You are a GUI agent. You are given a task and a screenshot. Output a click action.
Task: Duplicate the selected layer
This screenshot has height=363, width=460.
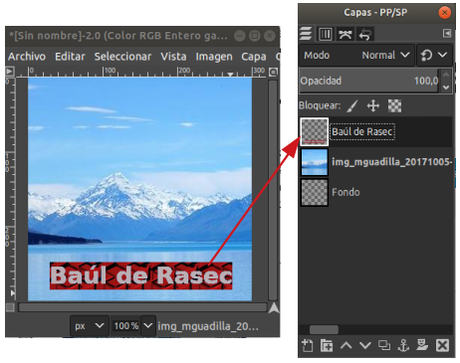384,345
